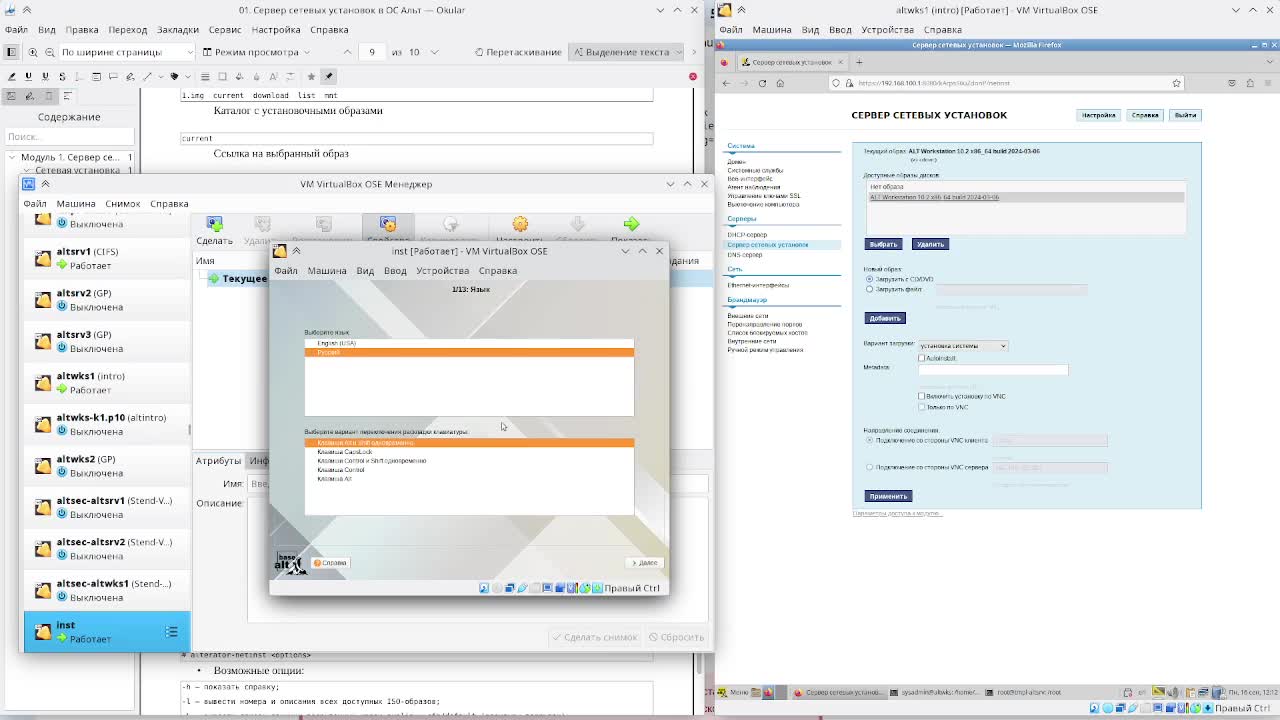Viewport: 1280px width, 720px height.
Task: Select VNC server side connection radio
Action: pos(869,467)
